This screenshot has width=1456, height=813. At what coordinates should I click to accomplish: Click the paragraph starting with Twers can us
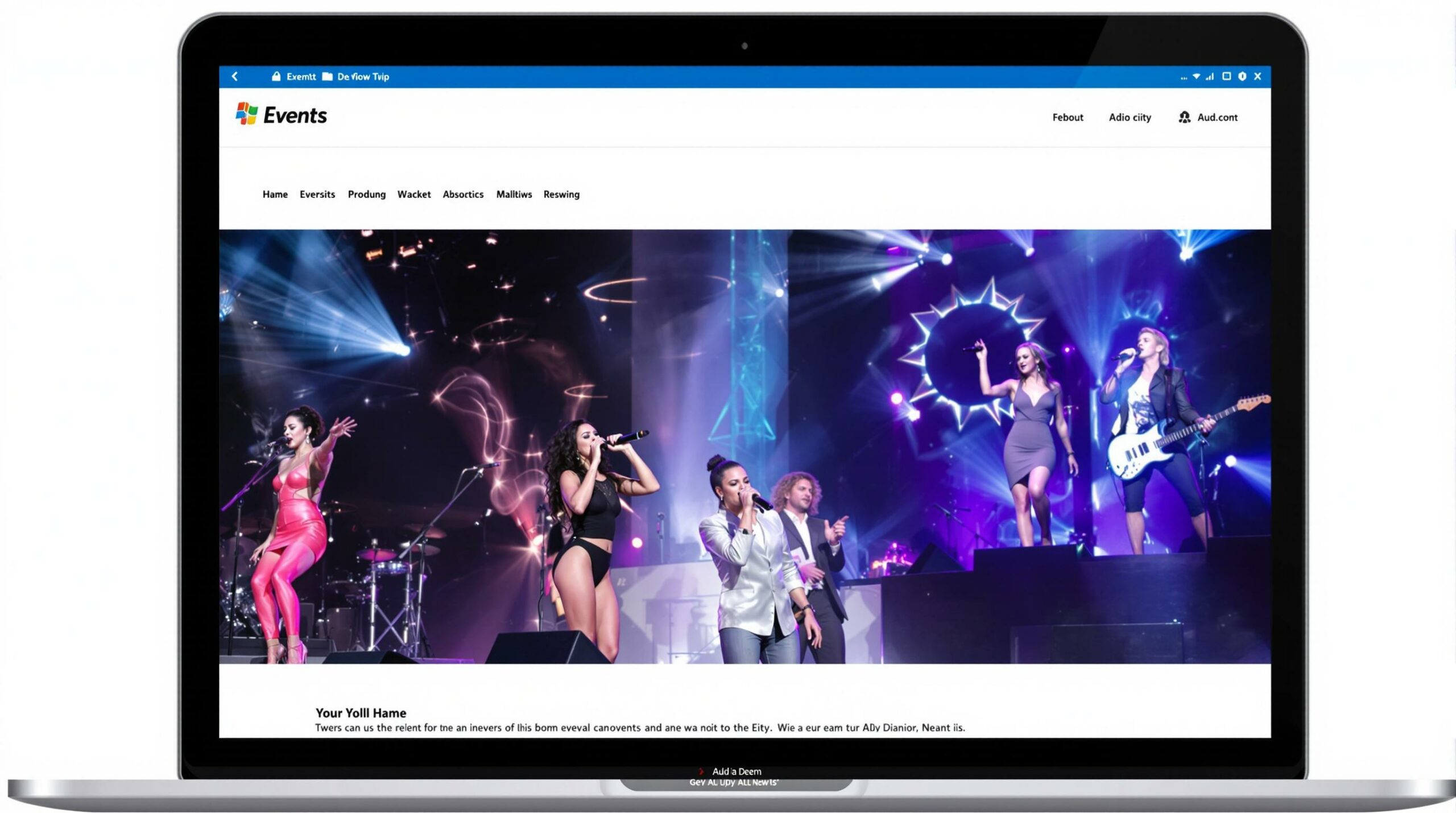point(640,728)
